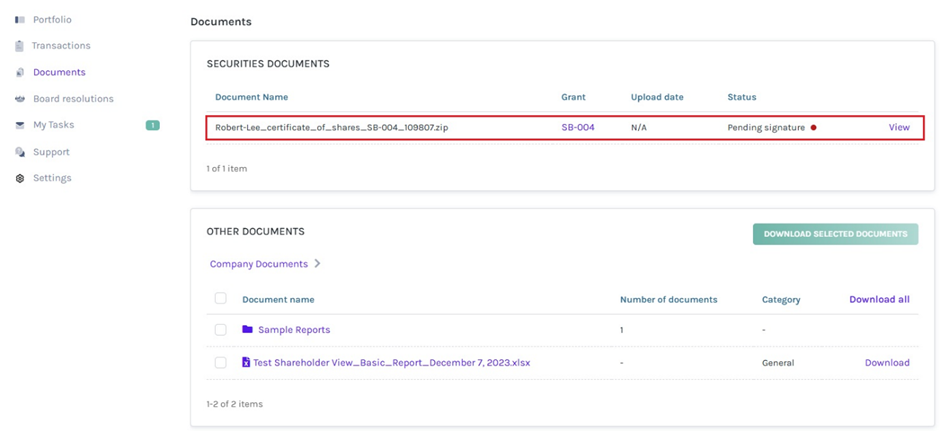Click the Number of documents header
This screenshot has height=431, width=940.
(668, 299)
